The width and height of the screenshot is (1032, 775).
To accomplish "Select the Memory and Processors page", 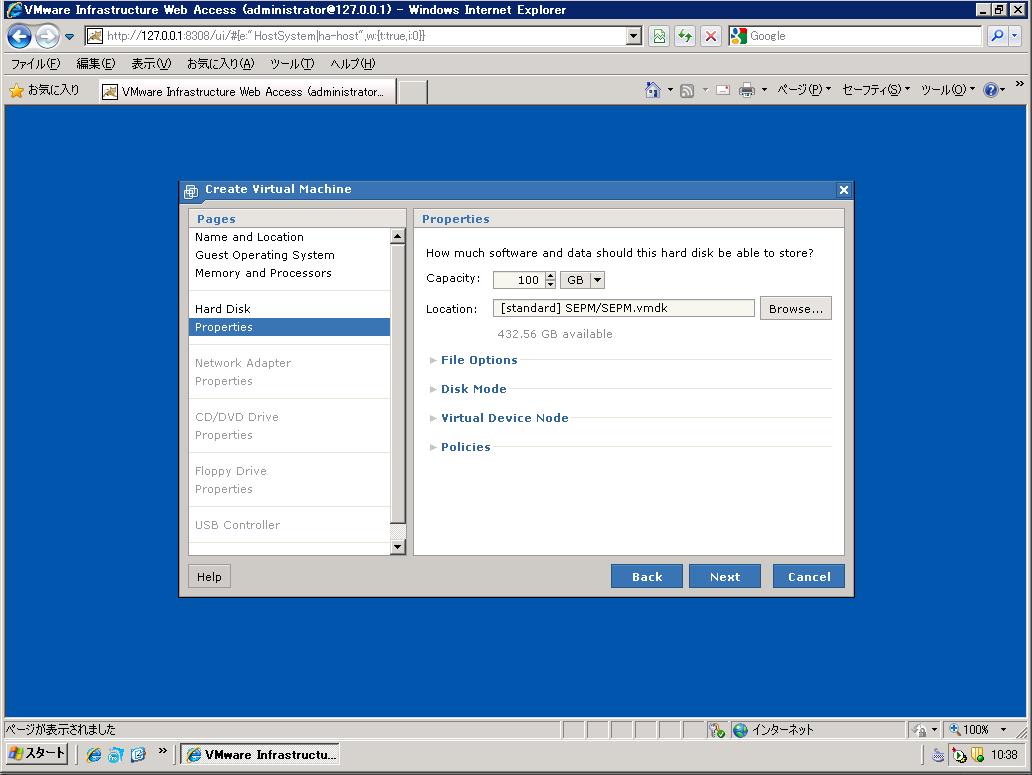I will click(x=263, y=273).
